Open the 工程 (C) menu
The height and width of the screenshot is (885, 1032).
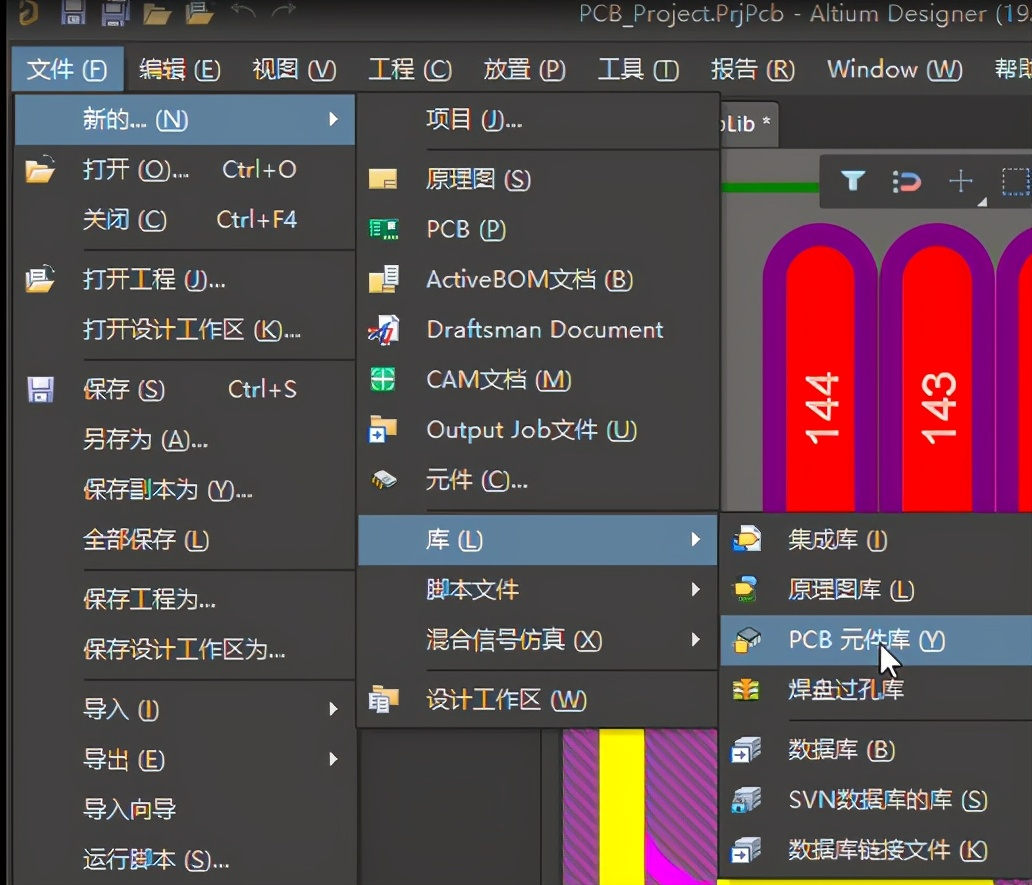(410, 68)
